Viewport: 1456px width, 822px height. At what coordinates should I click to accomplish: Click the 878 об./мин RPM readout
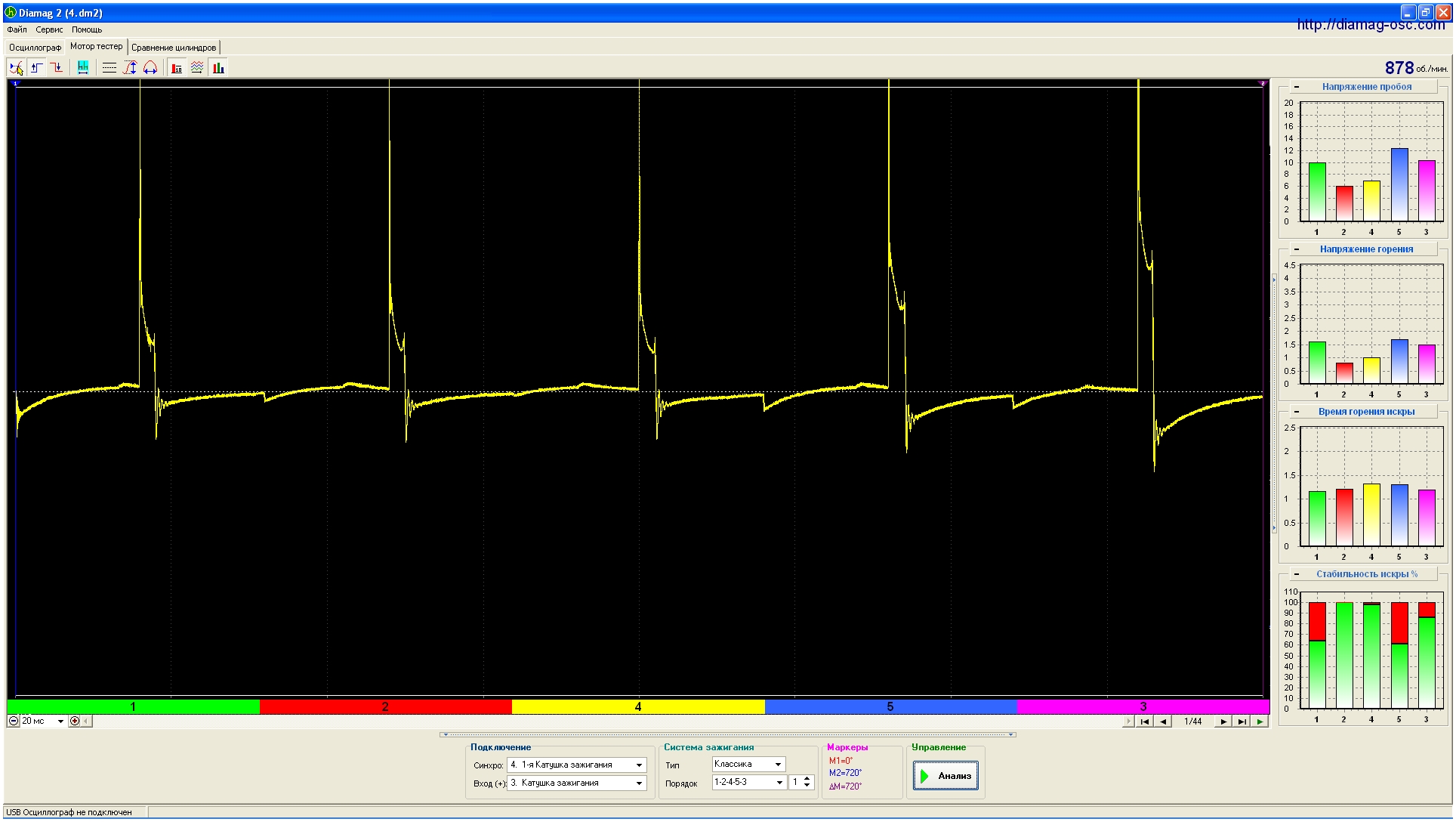[x=1416, y=68]
